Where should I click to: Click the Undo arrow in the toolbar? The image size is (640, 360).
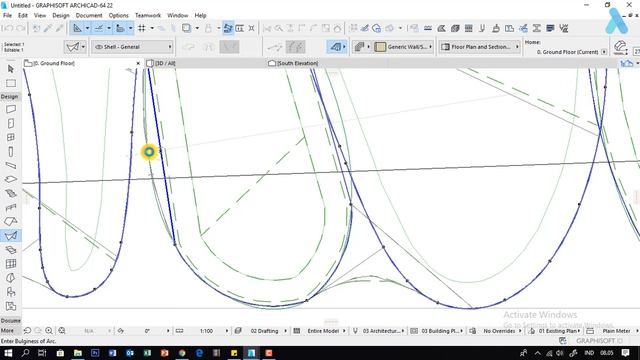tap(8, 28)
